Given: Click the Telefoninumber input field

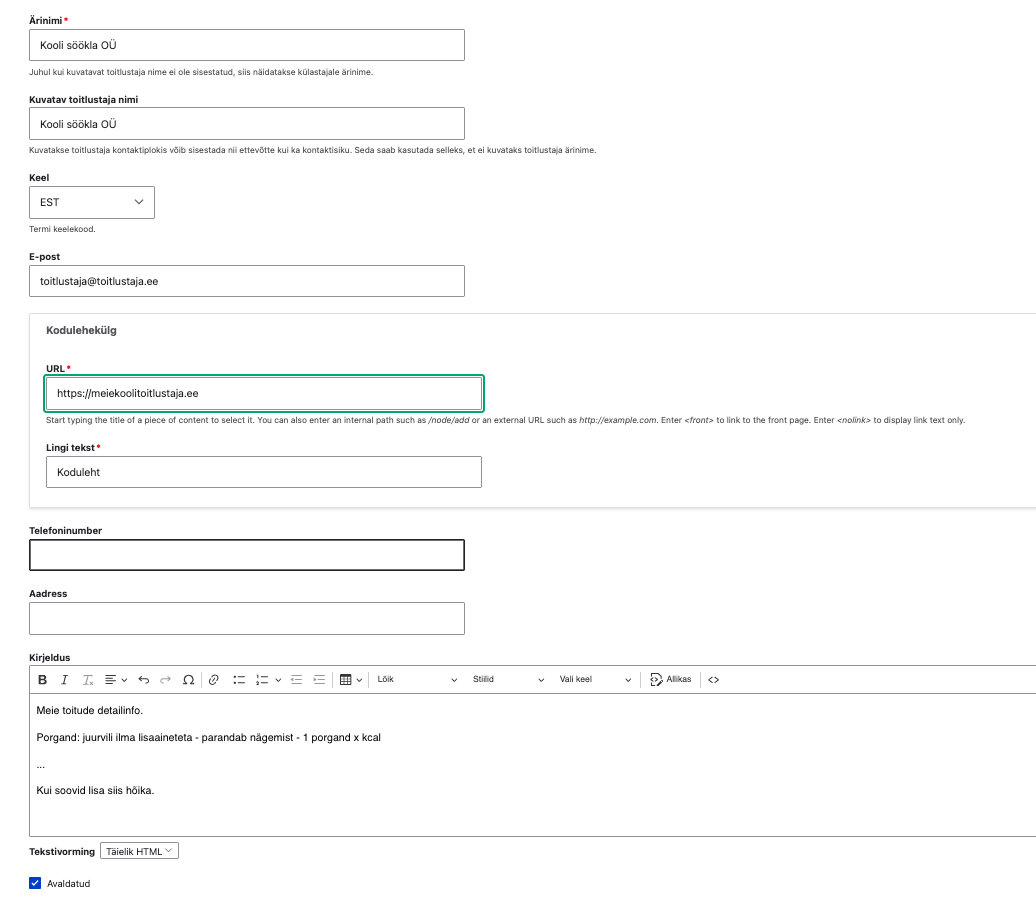Looking at the screenshot, I should (x=247, y=555).
